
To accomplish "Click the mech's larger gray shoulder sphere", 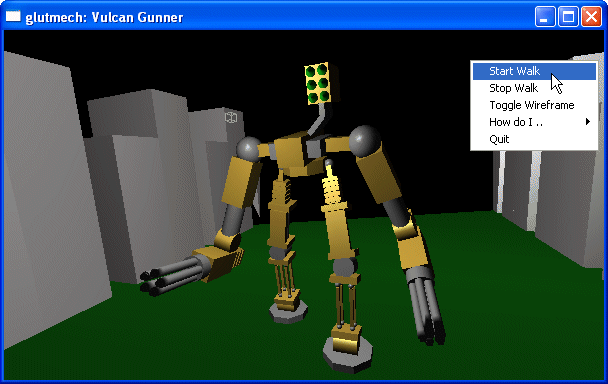I will [365, 141].
